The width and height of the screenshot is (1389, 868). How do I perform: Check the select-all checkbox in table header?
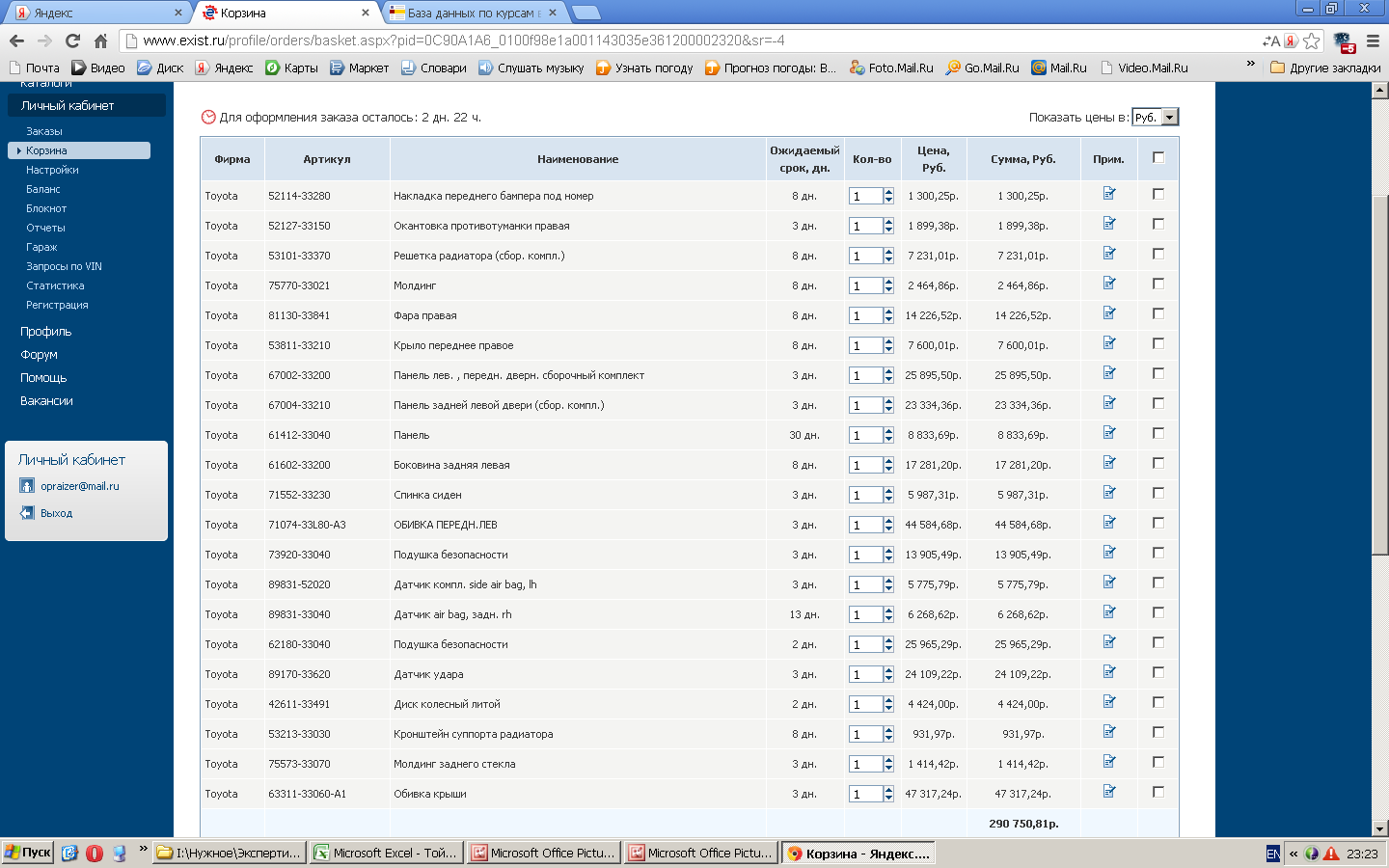click(1158, 157)
